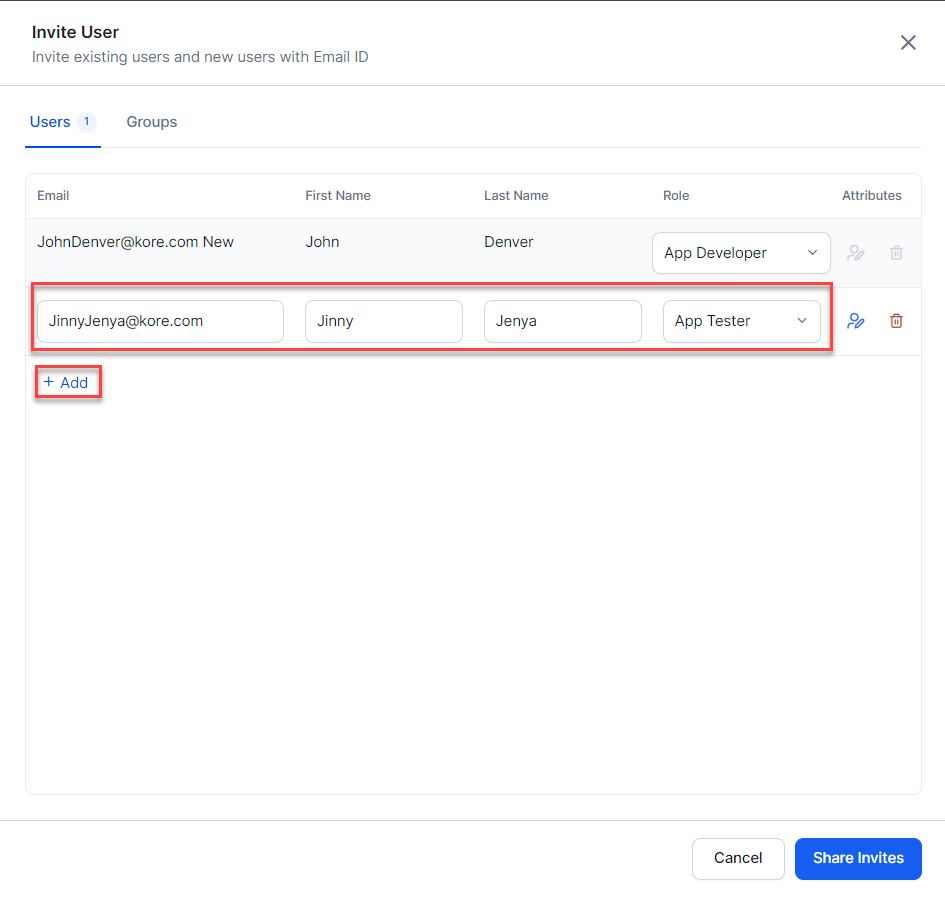The height and width of the screenshot is (903, 945).
Task: Select the JohnDenver@kore.com email text
Action: [x=117, y=242]
